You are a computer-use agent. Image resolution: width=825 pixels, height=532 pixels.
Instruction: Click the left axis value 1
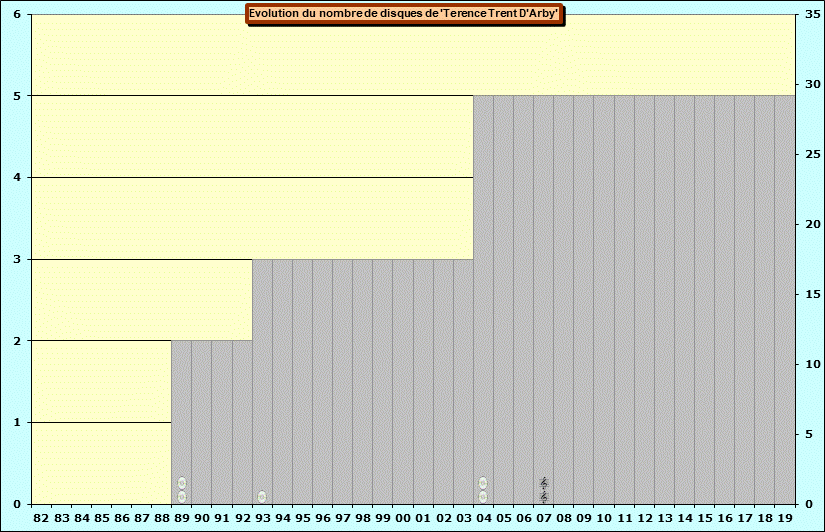pos(17,423)
